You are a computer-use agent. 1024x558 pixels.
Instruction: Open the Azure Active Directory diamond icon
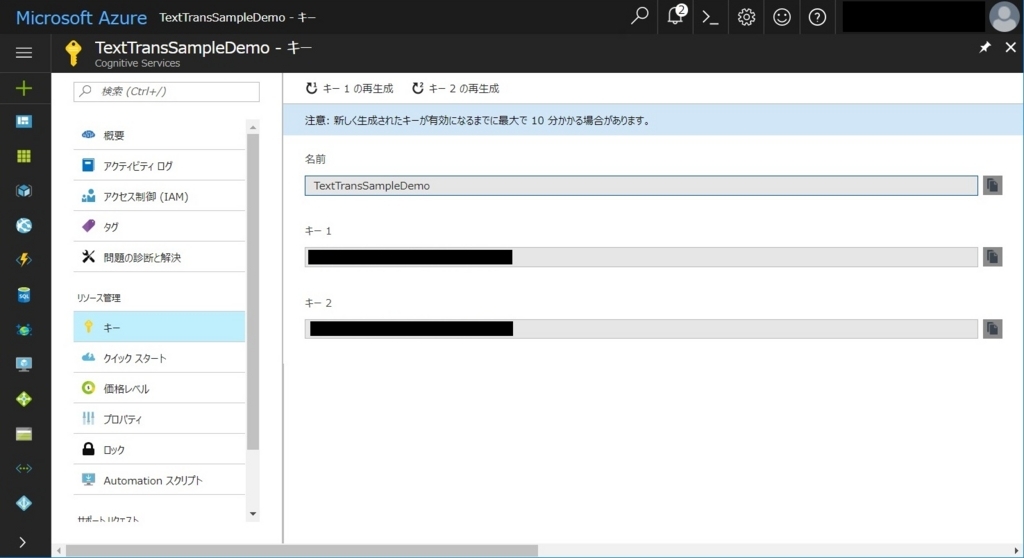[x=24, y=503]
